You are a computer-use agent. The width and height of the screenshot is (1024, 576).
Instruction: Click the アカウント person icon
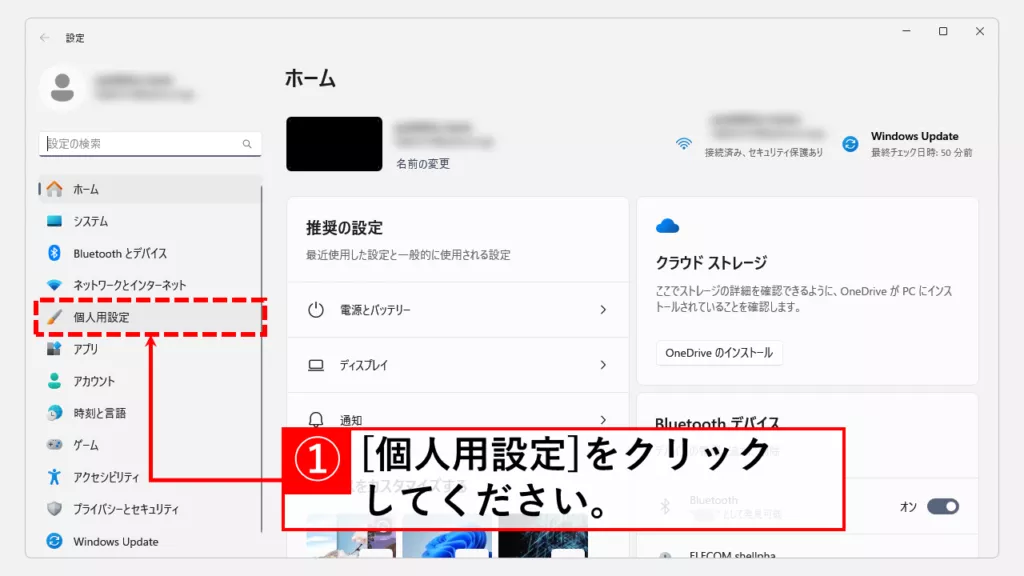coord(54,381)
